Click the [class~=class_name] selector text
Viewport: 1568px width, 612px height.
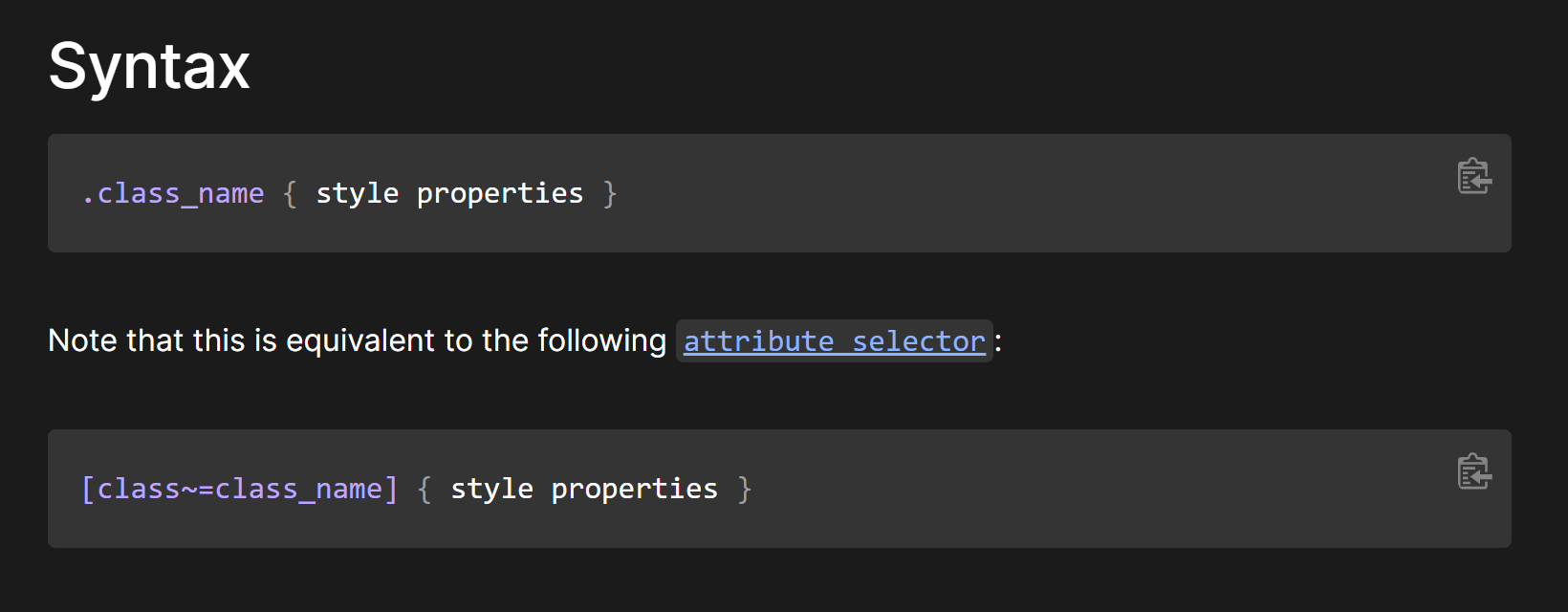click(239, 490)
